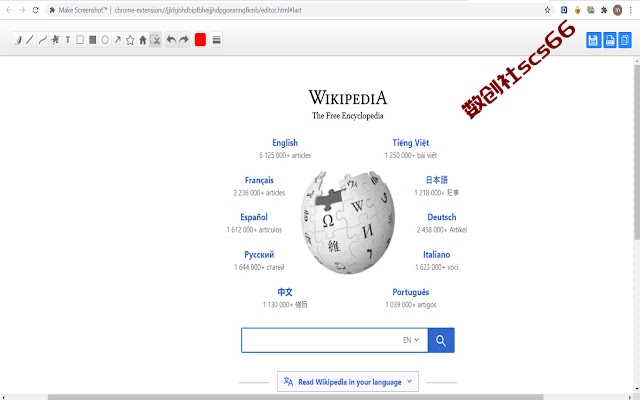The width and height of the screenshot is (640, 400).
Task: Select the filled rectangle tool
Action: (x=93, y=40)
